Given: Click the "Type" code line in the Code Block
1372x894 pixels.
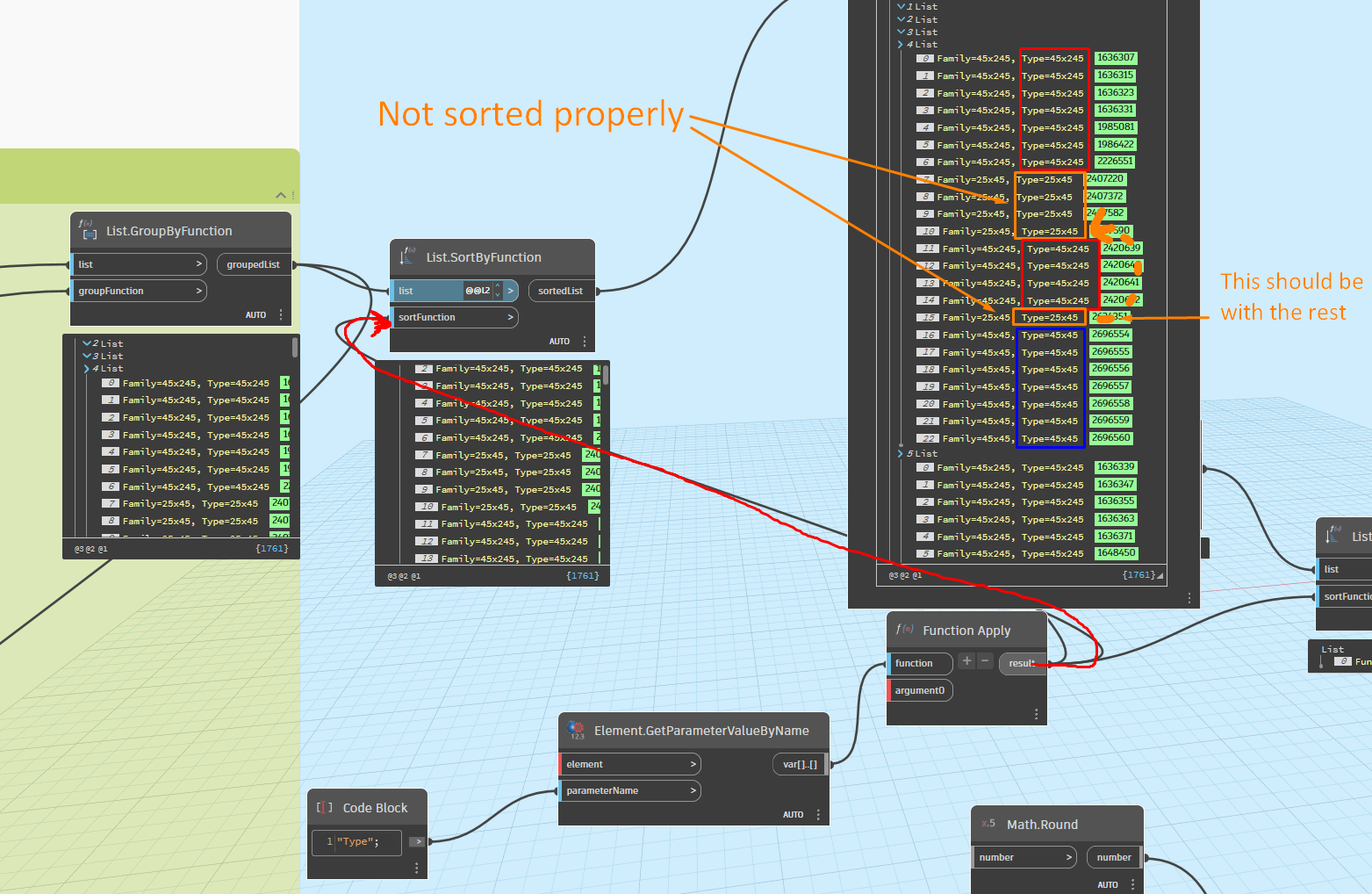Looking at the screenshot, I should pos(356,841).
